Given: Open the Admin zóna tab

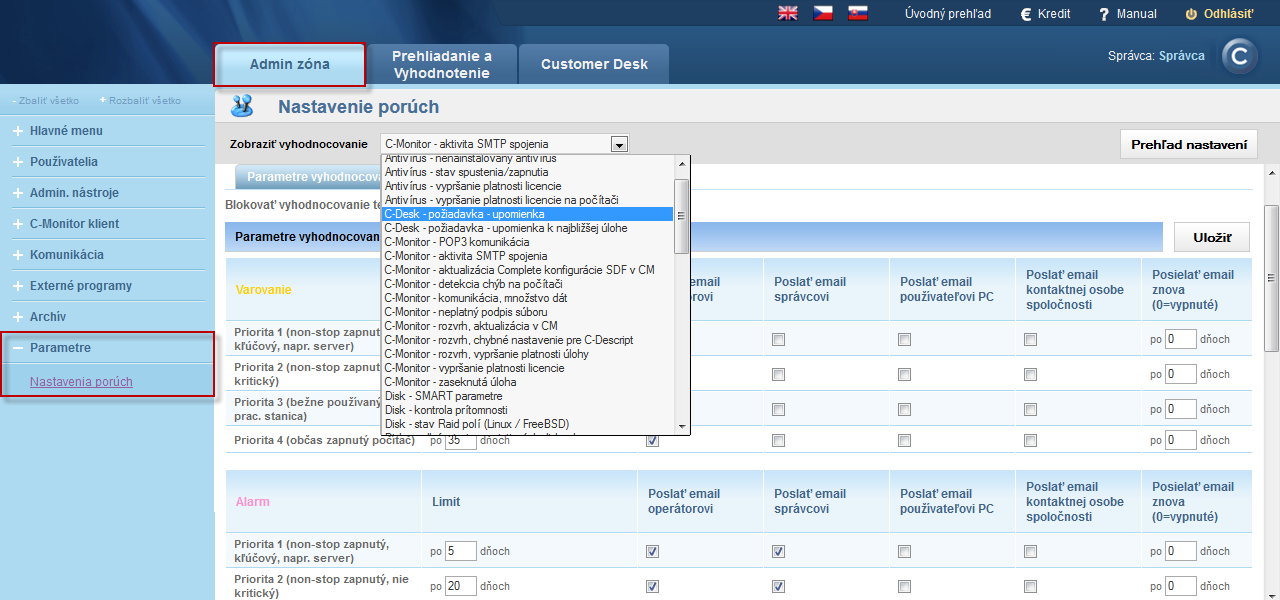Looking at the screenshot, I should click(x=290, y=64).
